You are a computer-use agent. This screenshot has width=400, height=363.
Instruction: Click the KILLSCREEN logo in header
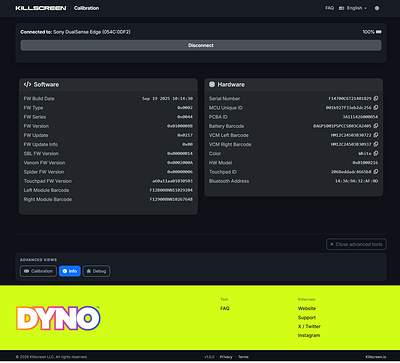point(41,8)
